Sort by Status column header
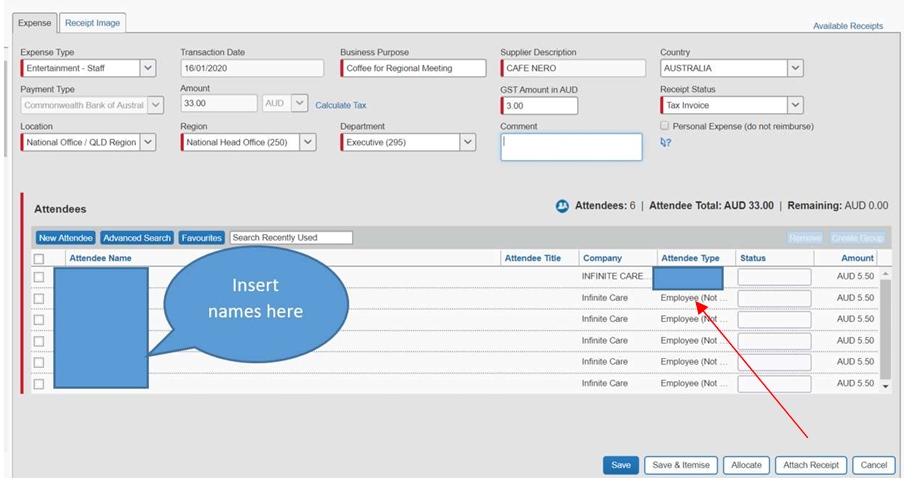The height and width of the screenshot is (478, 905). [753, 258]
